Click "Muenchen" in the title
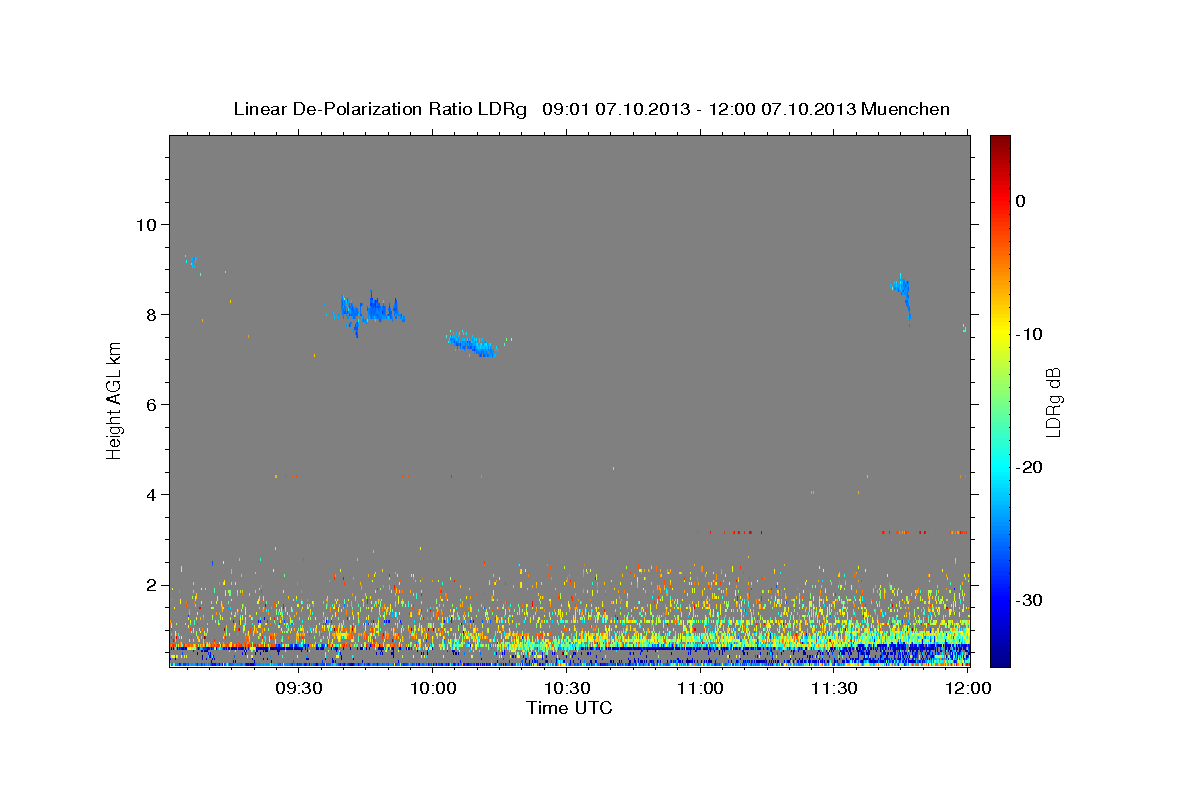This screenshot has width=1200, height=800. click(906, 109)
